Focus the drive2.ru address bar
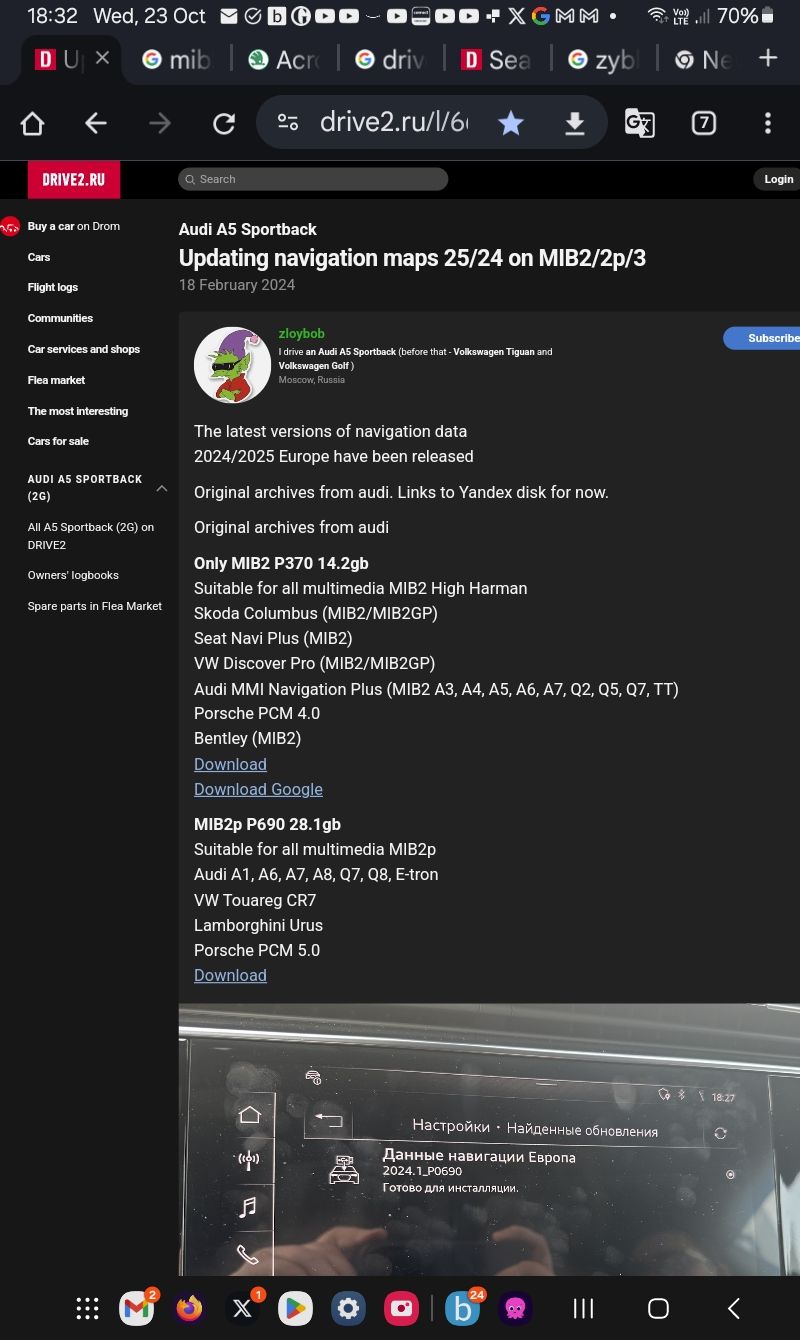The width and height of the screenshot is (800, 1340). (393, 123)
